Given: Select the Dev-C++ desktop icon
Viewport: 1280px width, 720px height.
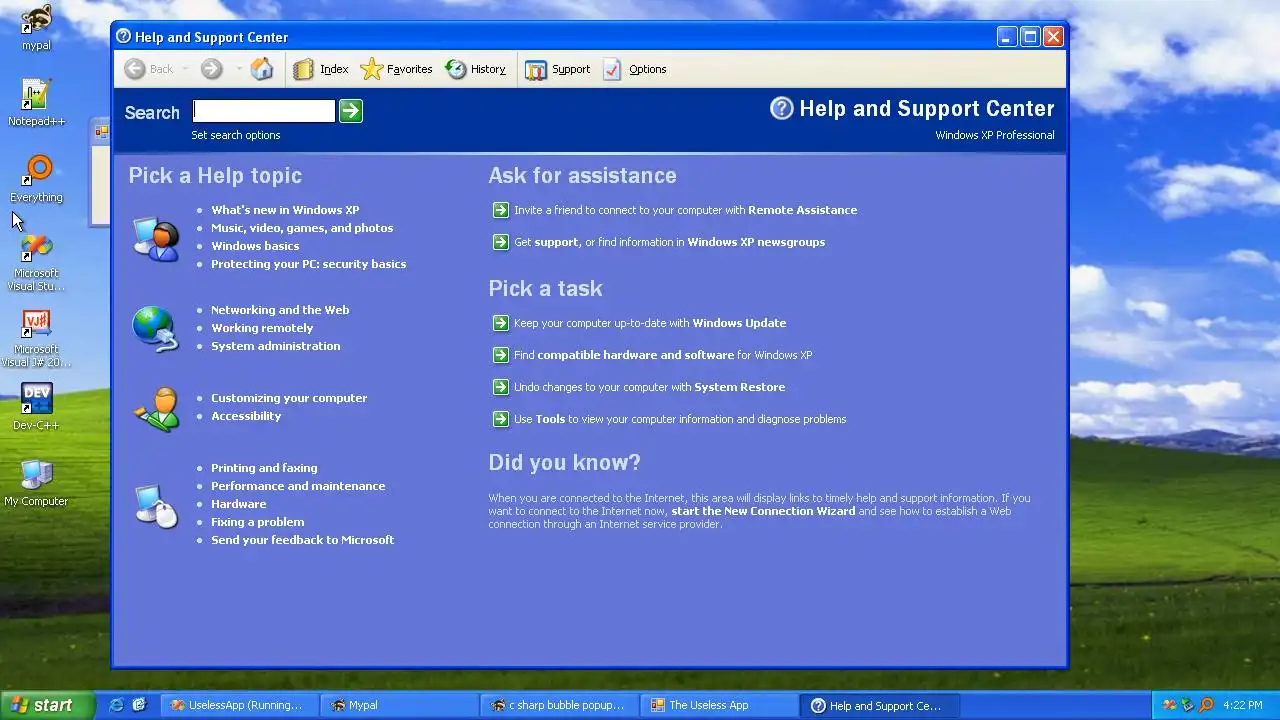Looking at the screenshot, I should [x=36, y=407].
